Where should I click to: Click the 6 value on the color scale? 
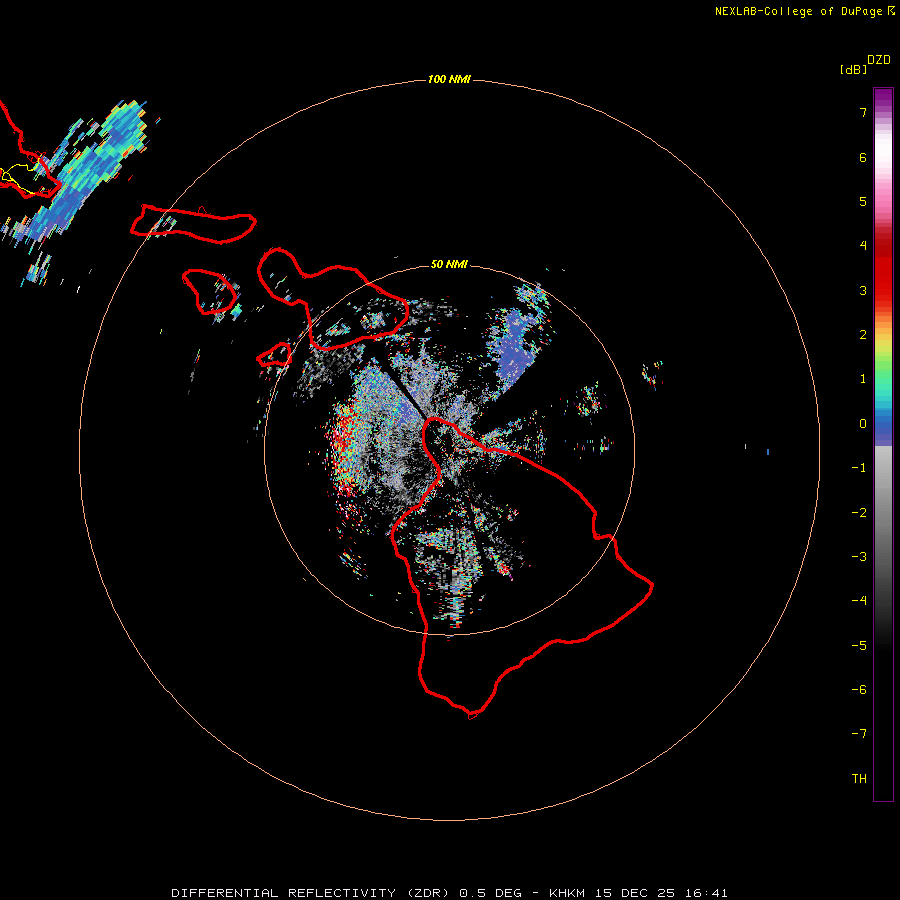click(x=863, y=157)
